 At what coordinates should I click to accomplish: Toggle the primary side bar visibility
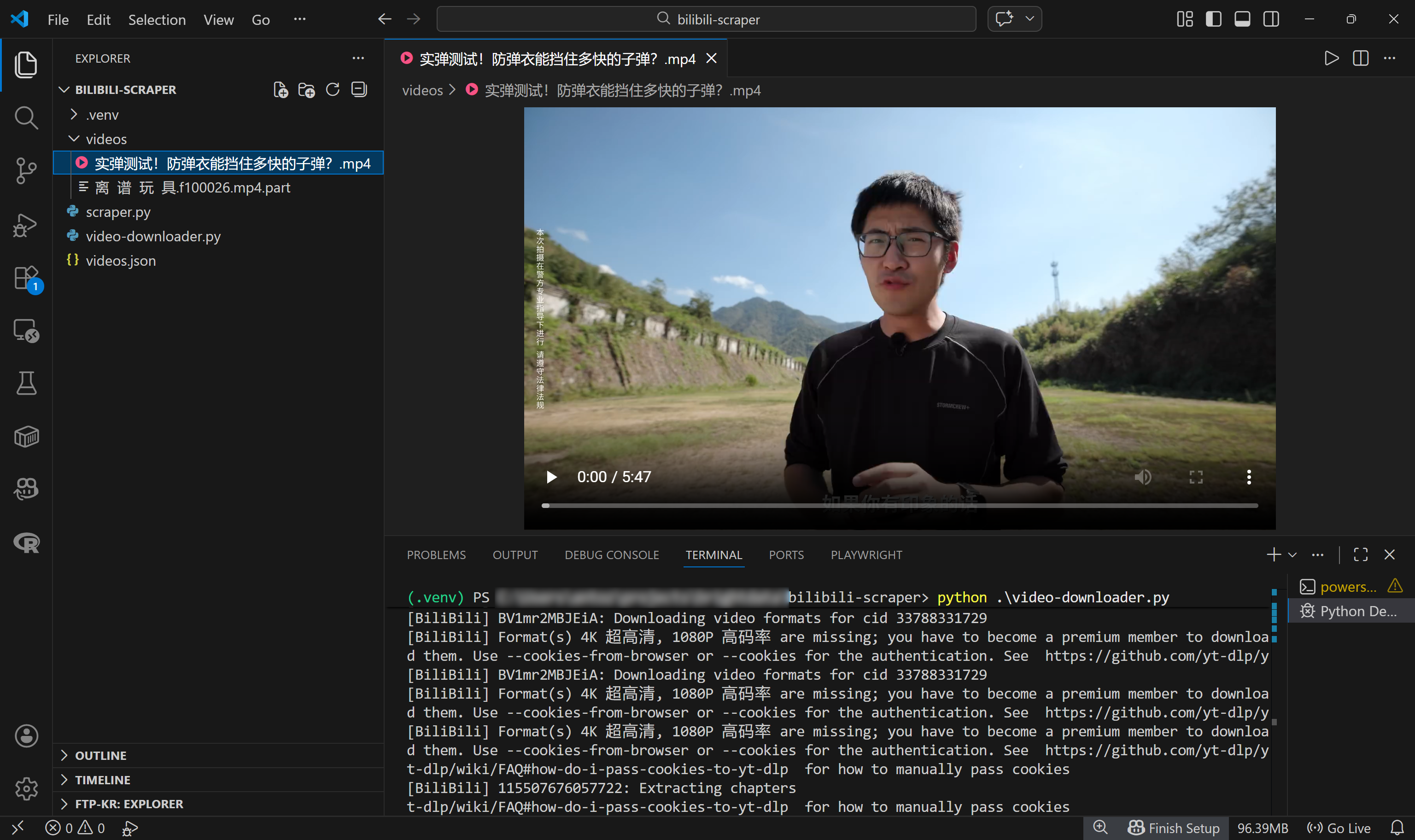(1213, 19)
